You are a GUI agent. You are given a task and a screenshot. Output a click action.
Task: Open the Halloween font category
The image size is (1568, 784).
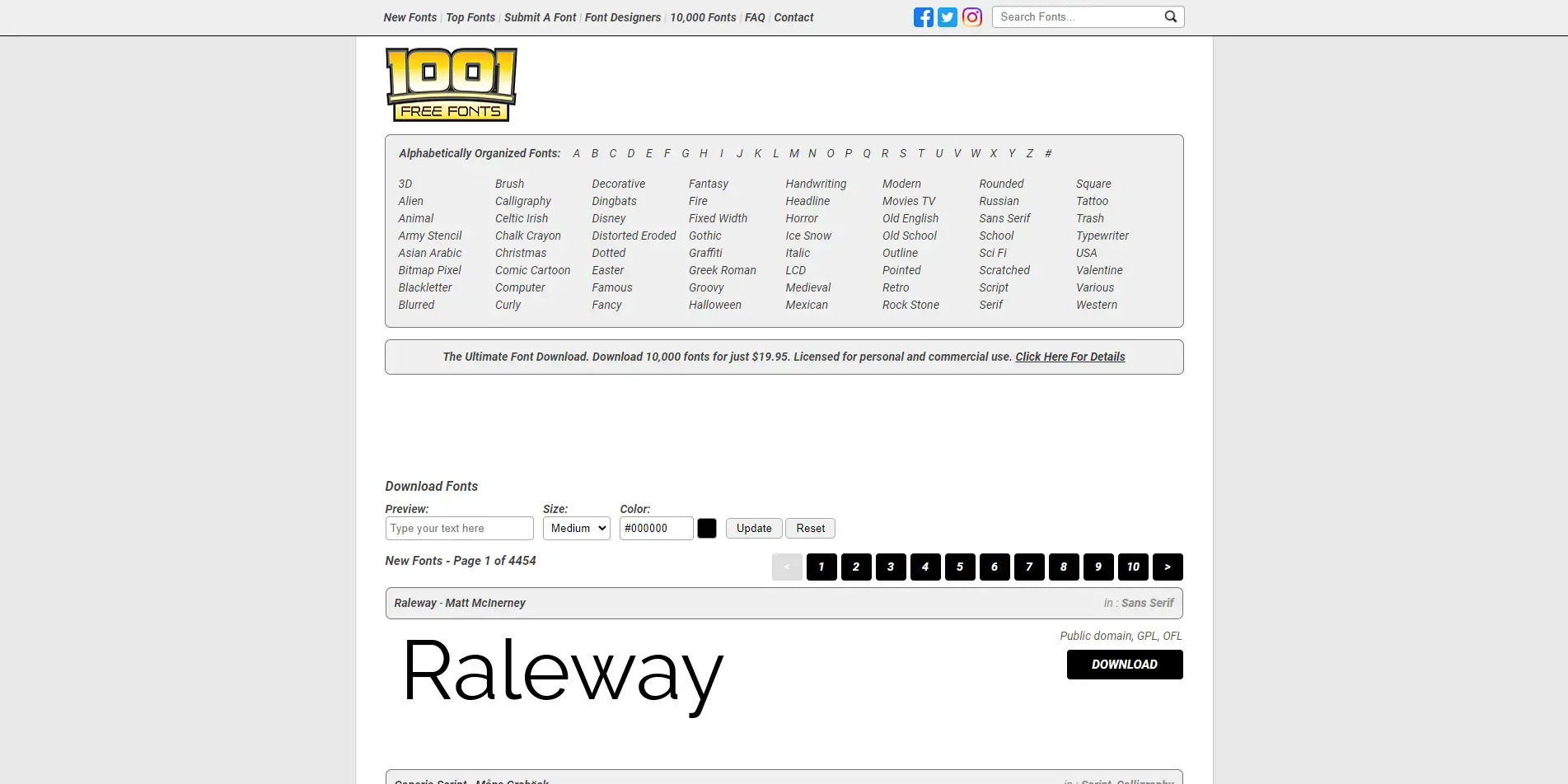coord(715,305)
